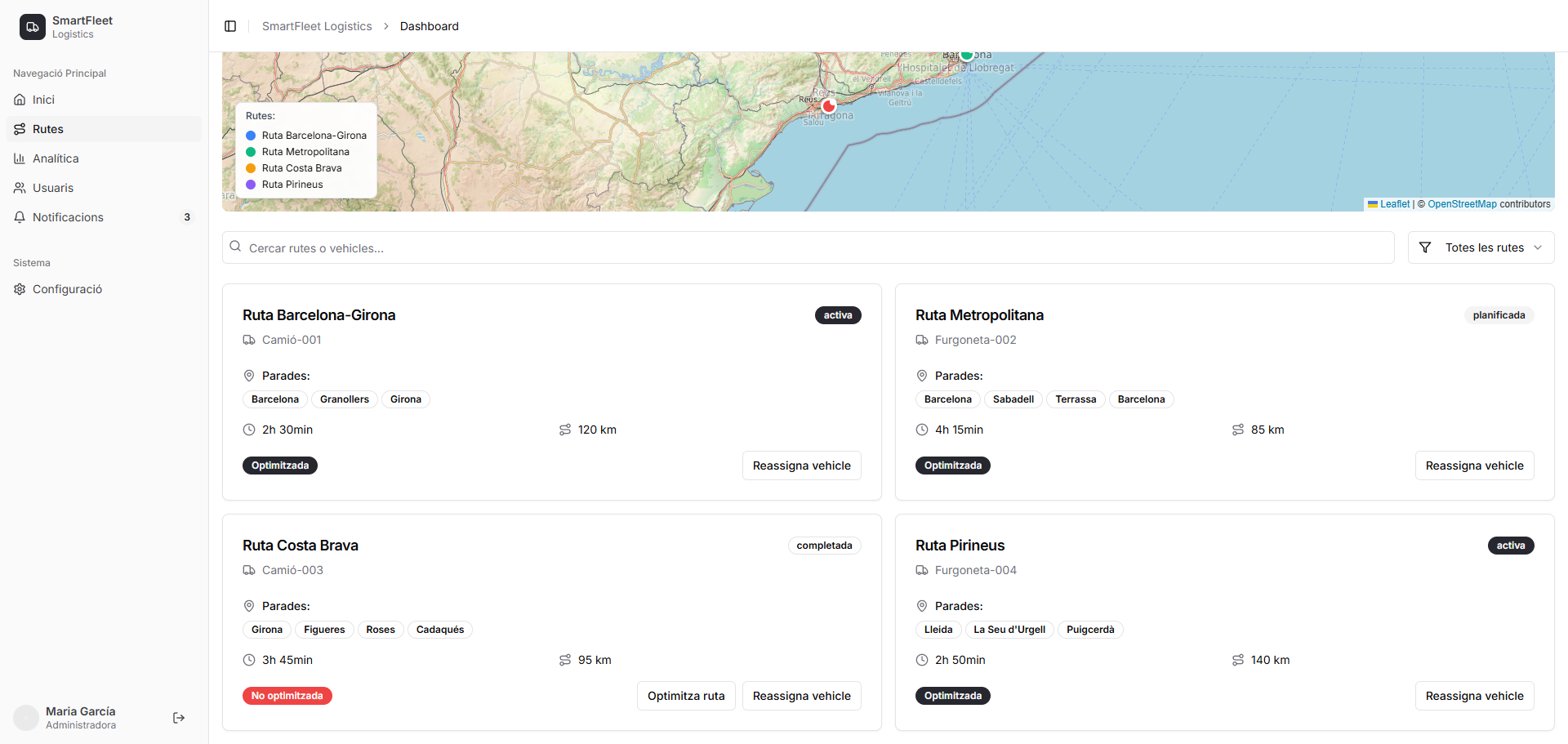This screenshot has width=1568, height=744.
Task: Click the van icon next to Furgoneta-002
Action: pos(922,340)
